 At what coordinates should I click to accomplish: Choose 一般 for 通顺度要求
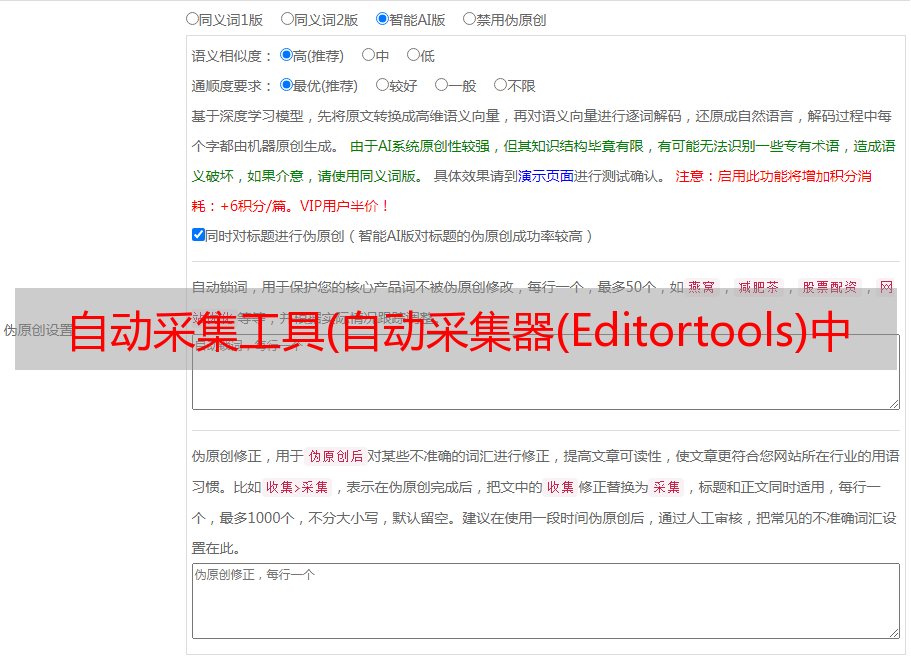[x=441, y=86]
